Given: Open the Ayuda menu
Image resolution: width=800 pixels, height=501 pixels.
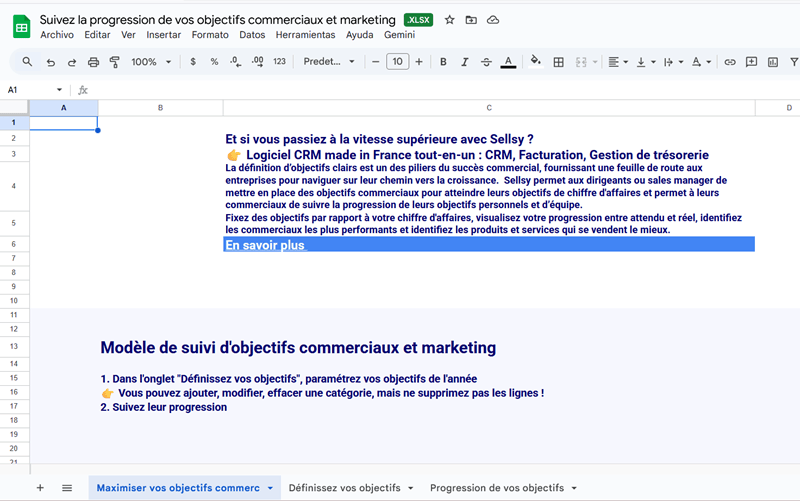Looking at the screenshot, I should pos(359,35).
